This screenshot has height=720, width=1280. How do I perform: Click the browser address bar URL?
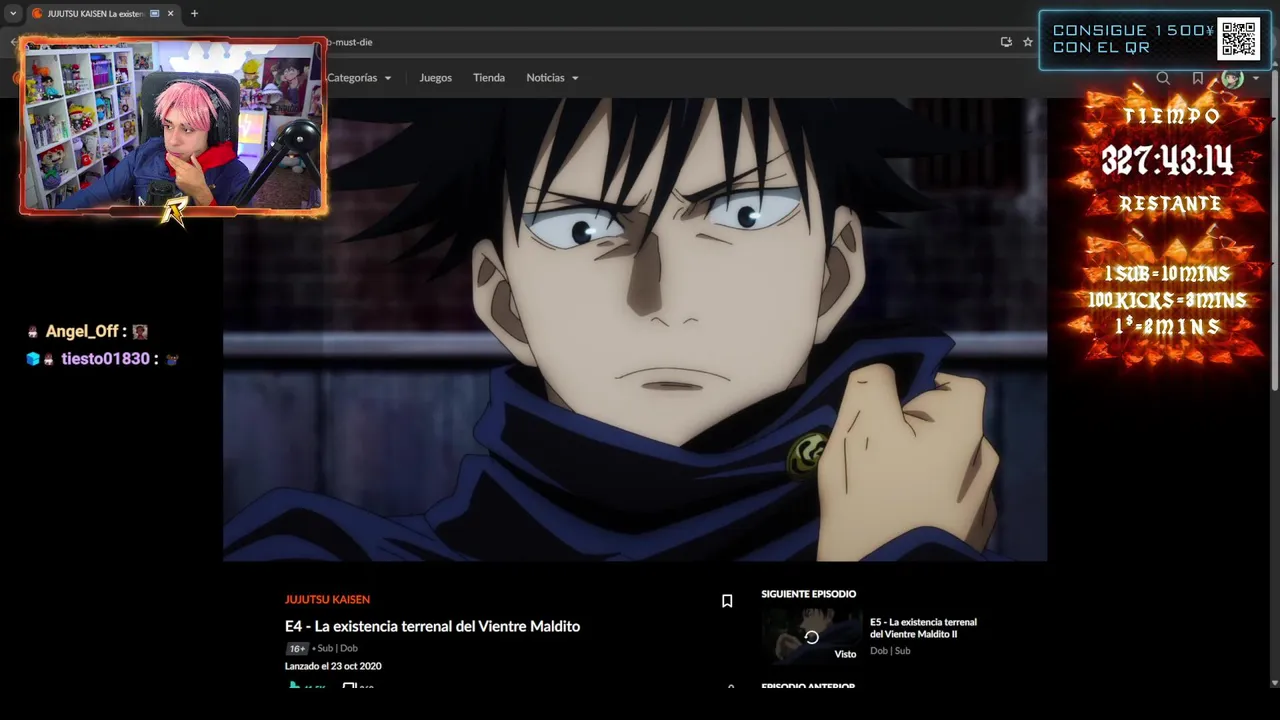point(348,42)
